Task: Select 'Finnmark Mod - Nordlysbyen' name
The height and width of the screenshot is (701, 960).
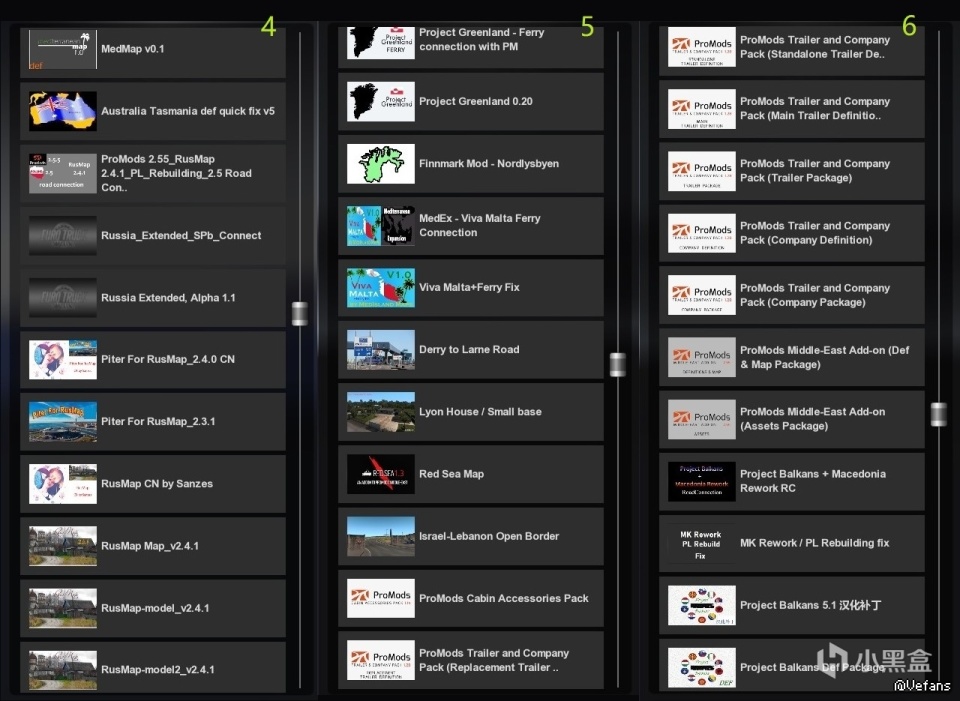Action: 489,164
